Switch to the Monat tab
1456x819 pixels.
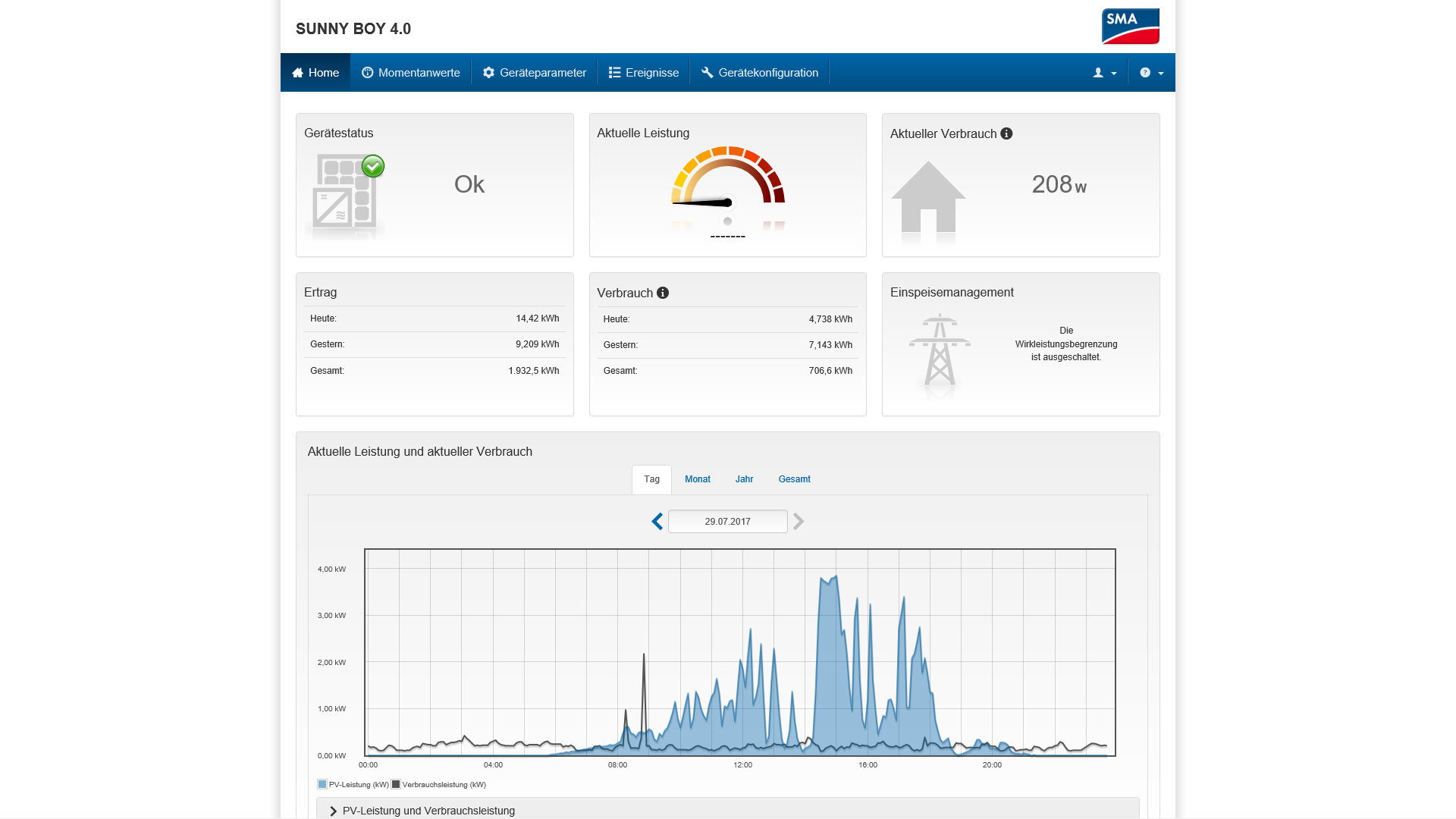pos(698,479)
